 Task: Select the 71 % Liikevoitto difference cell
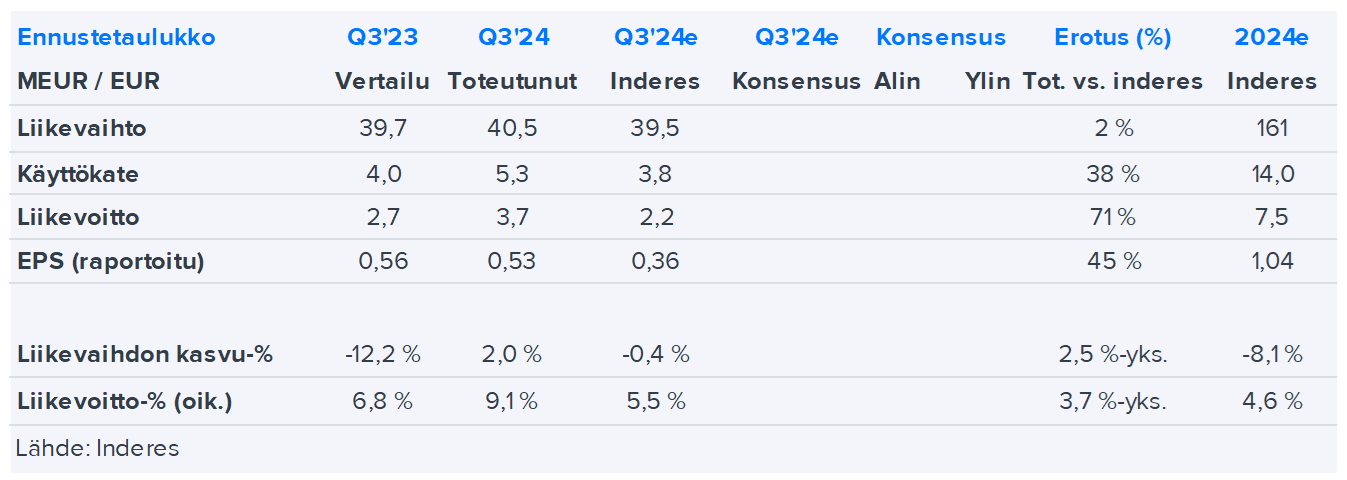tap(1113, 217)
